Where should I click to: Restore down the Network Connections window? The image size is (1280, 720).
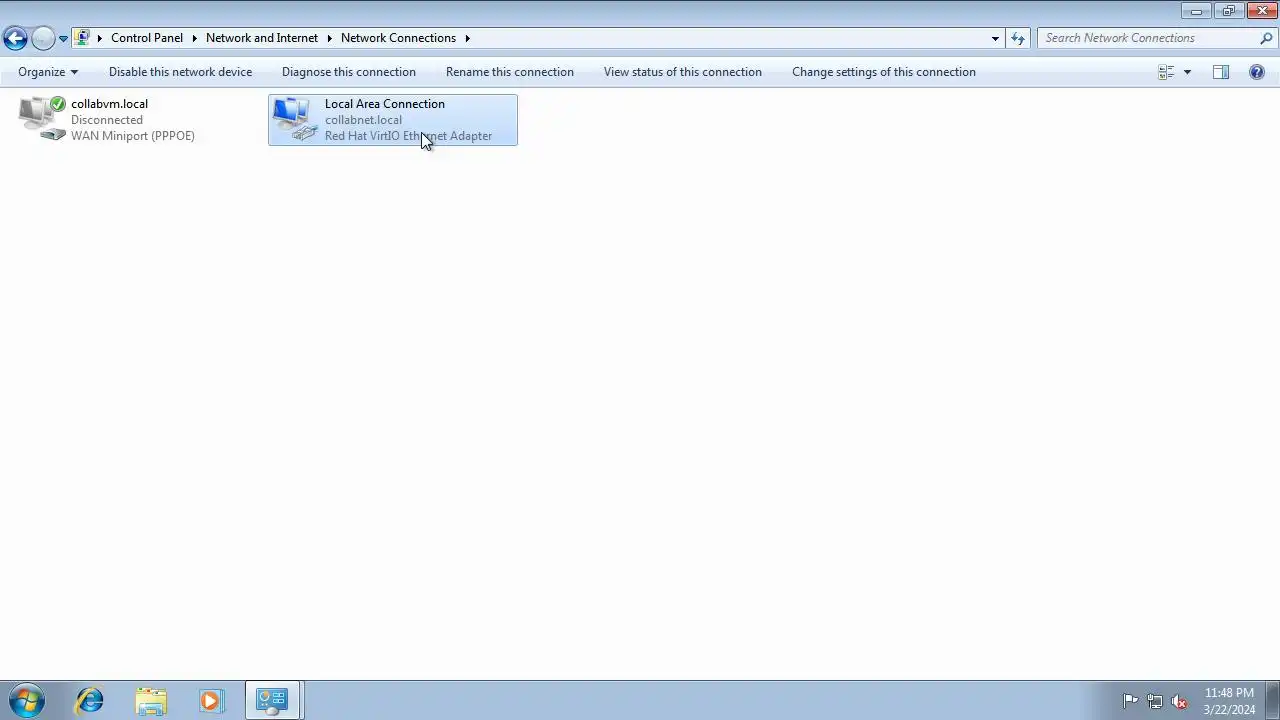pyautogui.click(x=1228, y=11)
